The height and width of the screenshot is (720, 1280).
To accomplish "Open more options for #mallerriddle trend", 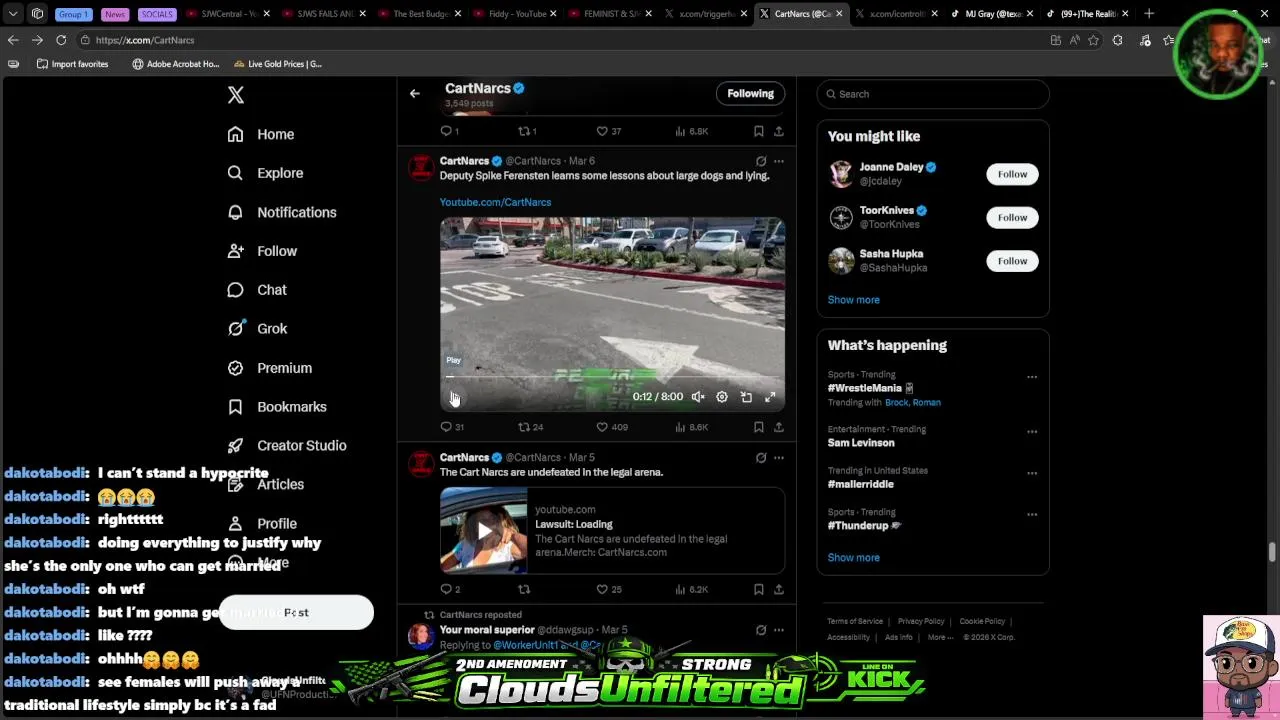I will tap(1032, 473).
